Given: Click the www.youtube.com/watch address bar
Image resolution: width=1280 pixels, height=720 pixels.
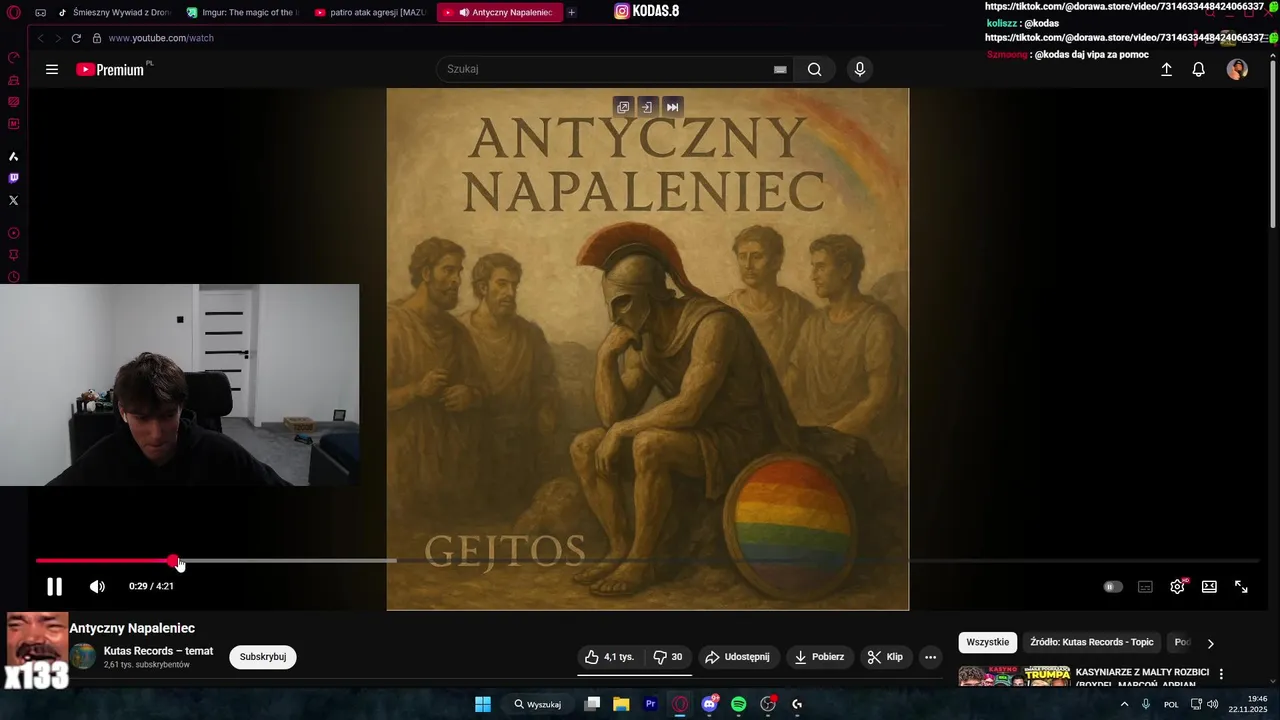Looking at the screenshot, I should (161, 38).
